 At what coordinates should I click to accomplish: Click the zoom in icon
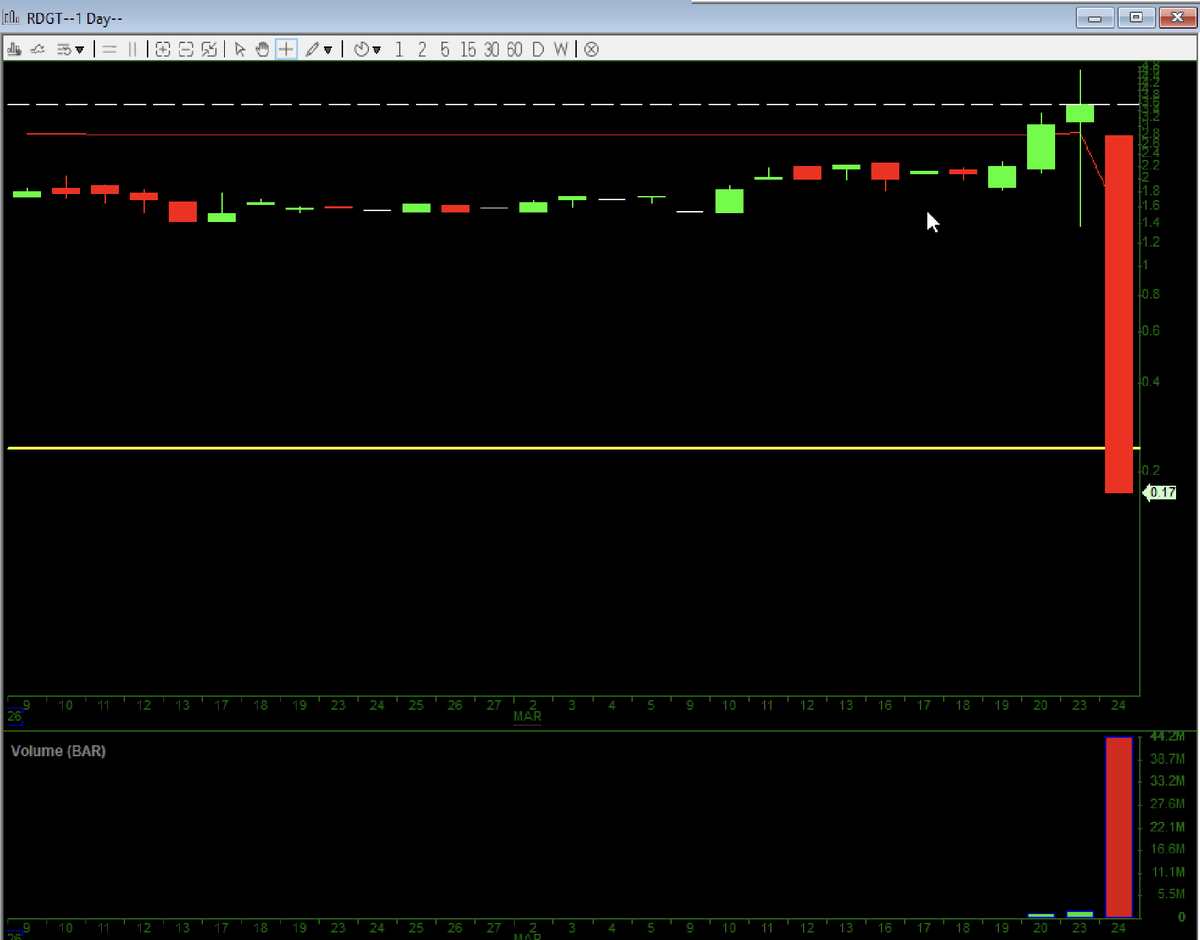coord(163,49)
